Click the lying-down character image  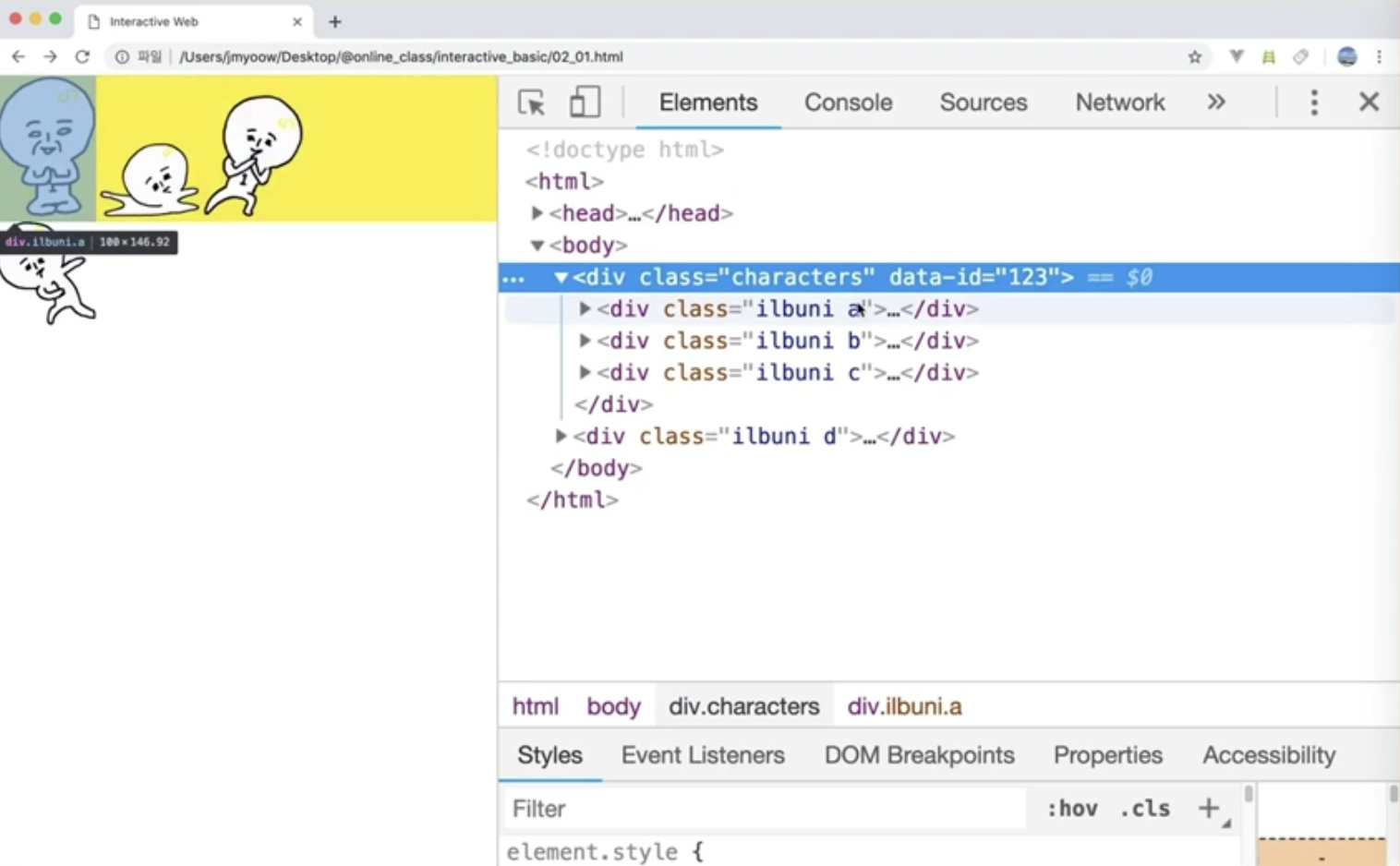click(150, 179)
